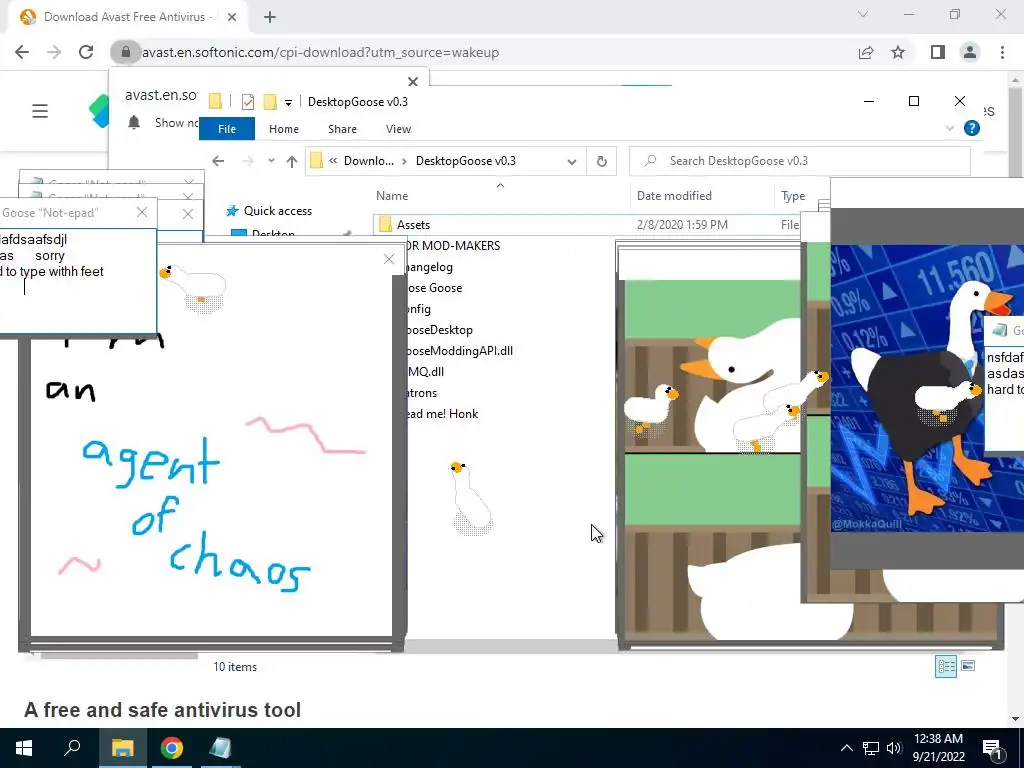The height and width of the screenshot is (768, 1024).
Task: Open Chrome side panel icon
Action: point(938,52)
